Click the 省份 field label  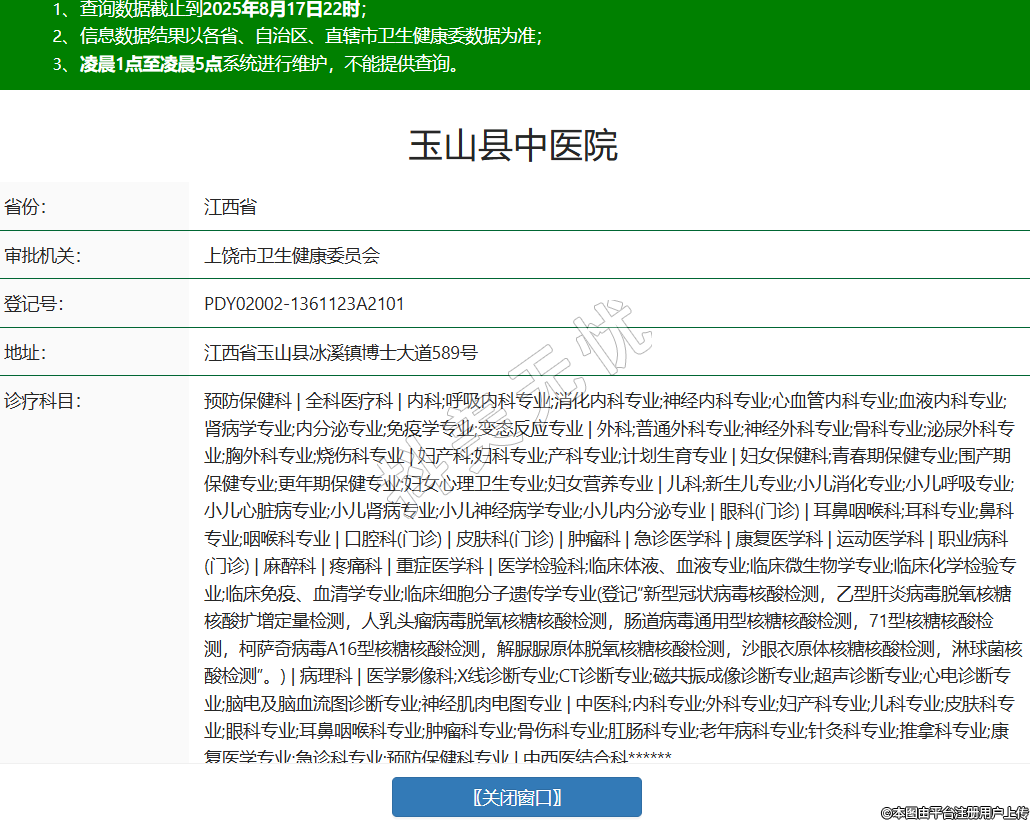[26, 207]
